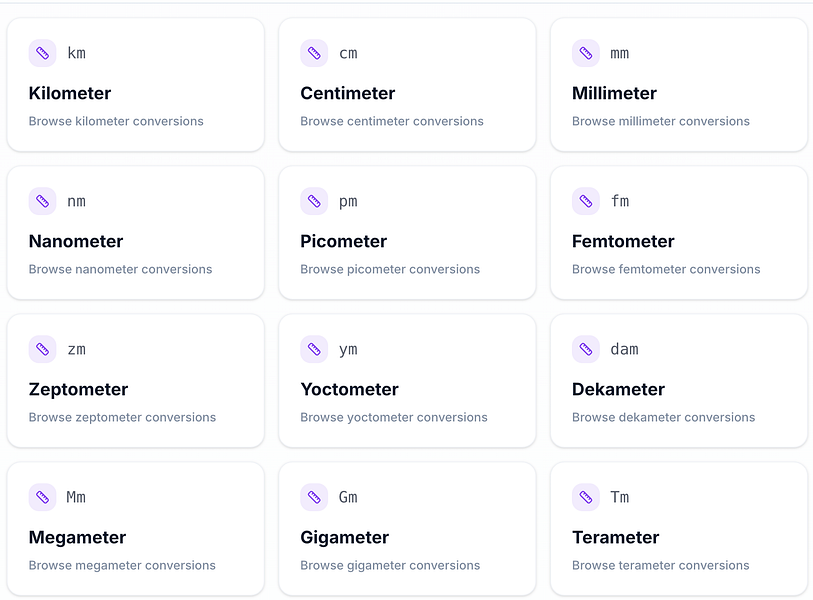This screenshot has width=813, height=600.
Task: Click the tag icon on the Dekameter card
Action: [x=585, y=349]
